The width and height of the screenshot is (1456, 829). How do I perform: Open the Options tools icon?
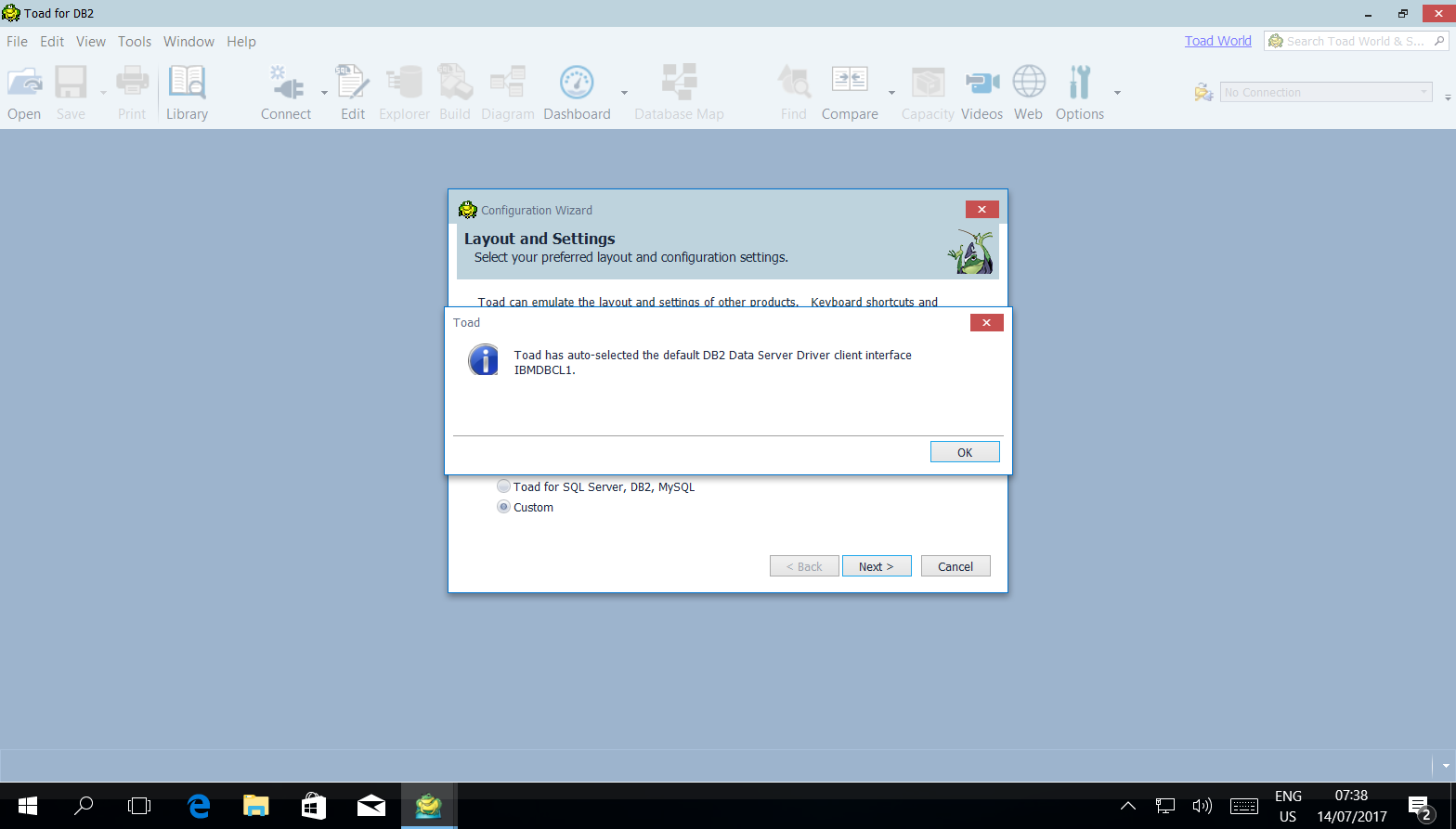click(x=1080, y=83)
